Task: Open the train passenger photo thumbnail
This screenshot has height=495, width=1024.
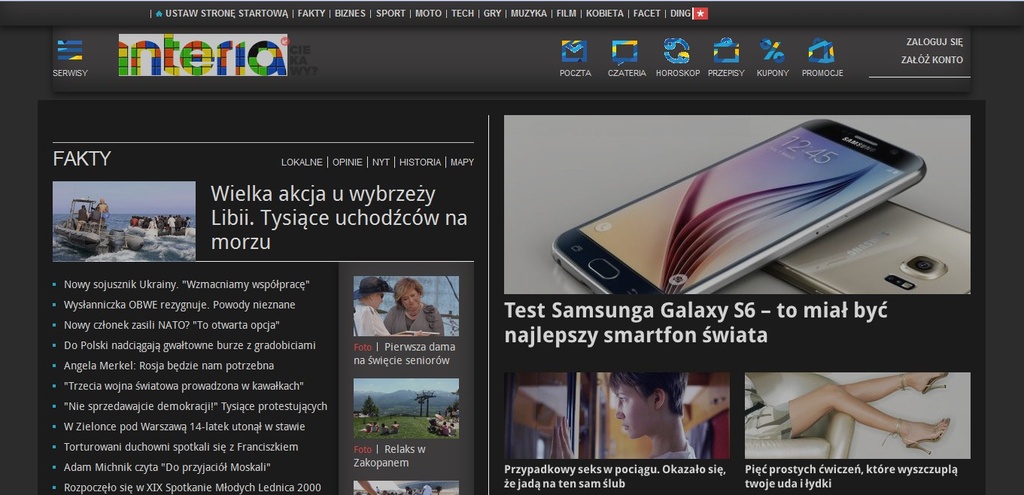Action: point(616,415)
